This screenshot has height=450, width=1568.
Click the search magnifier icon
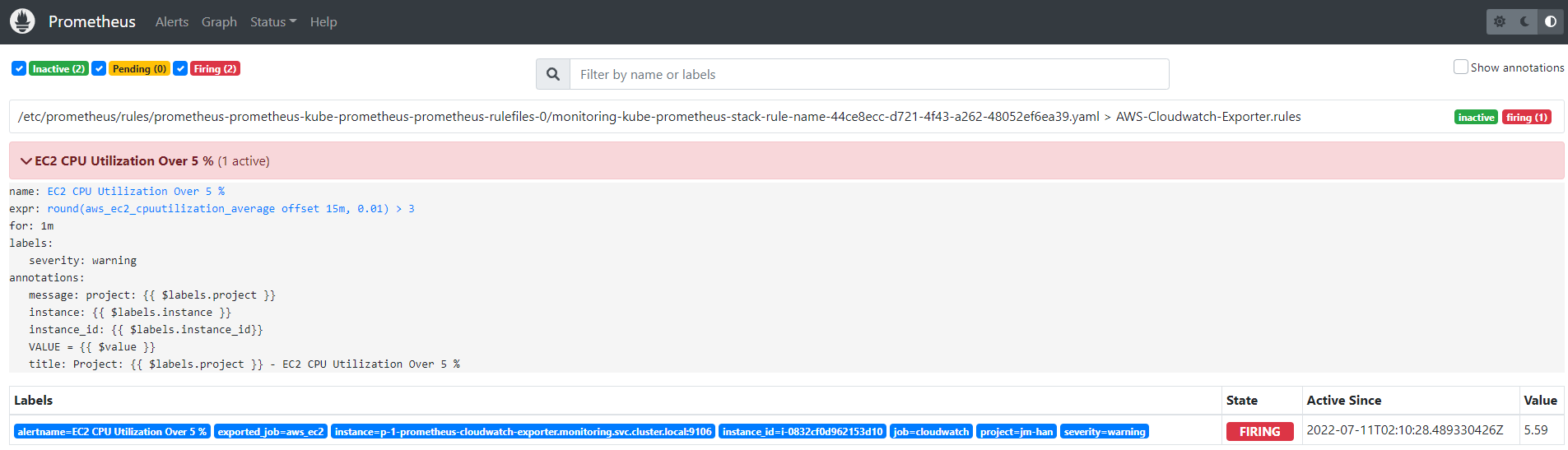tap(553, 74)
